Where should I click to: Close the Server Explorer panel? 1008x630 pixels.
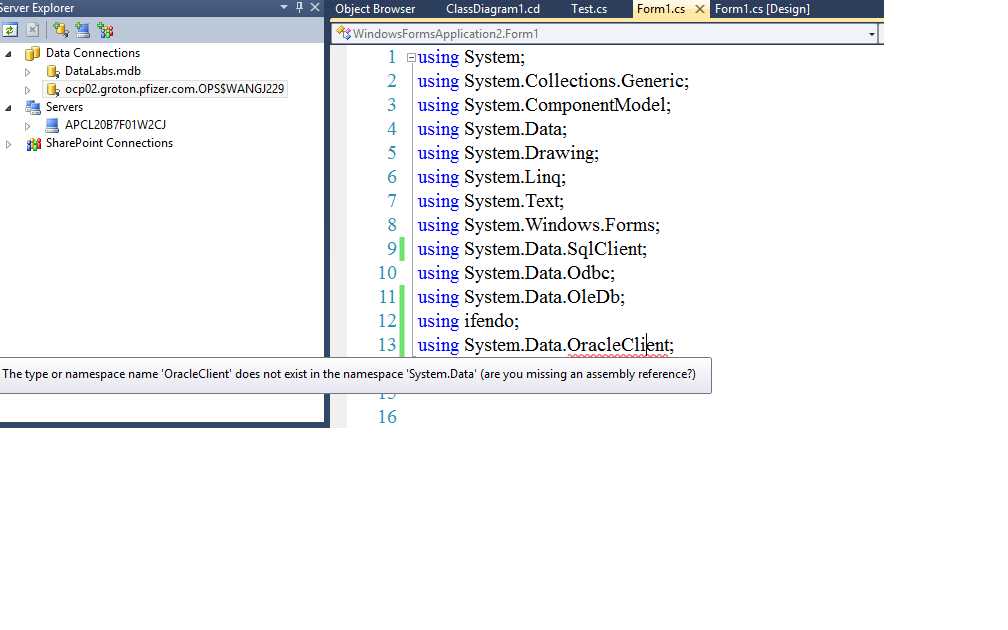[x=315, y=7]
